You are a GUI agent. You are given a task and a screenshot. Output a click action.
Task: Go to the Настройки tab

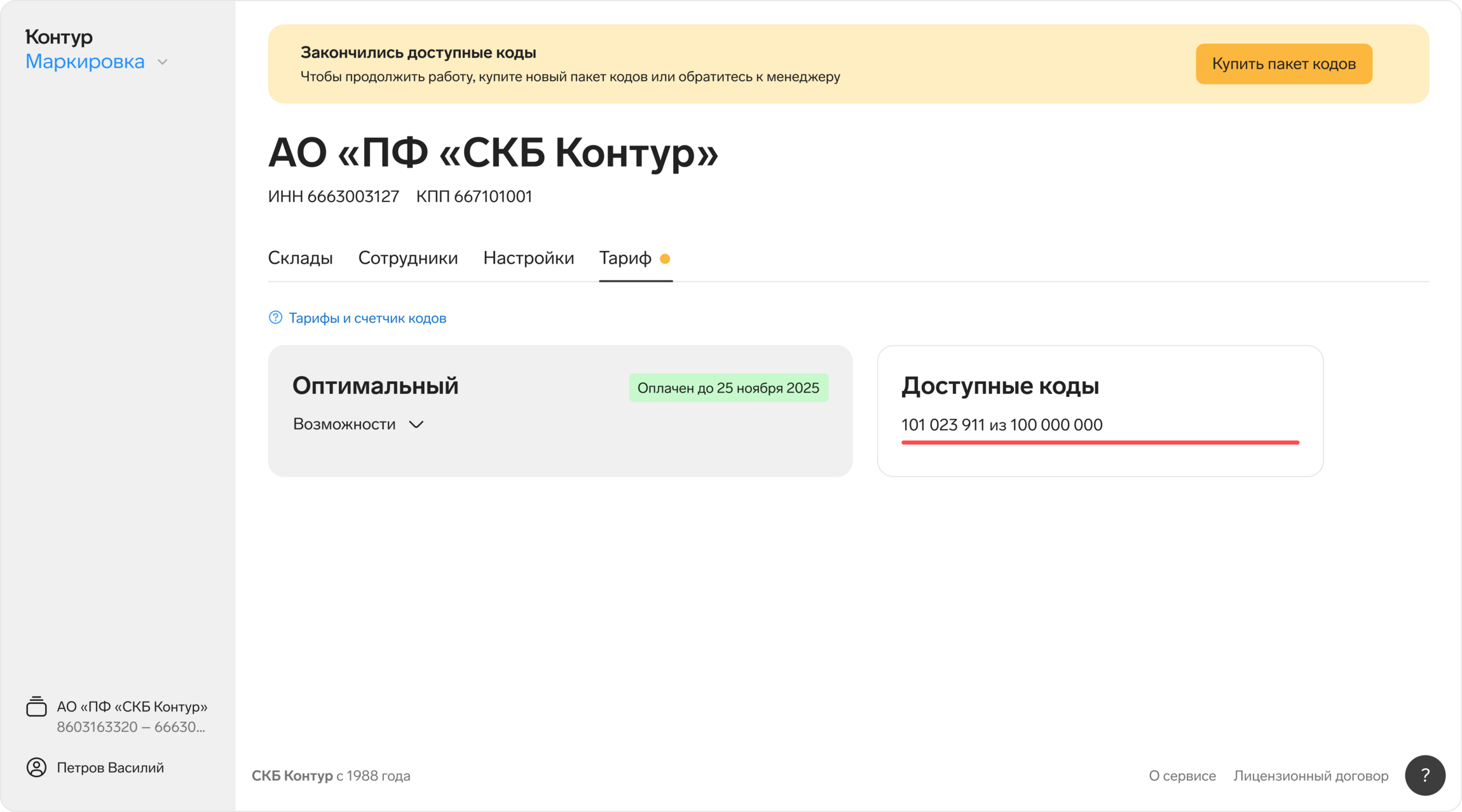(x=528, y=258)
